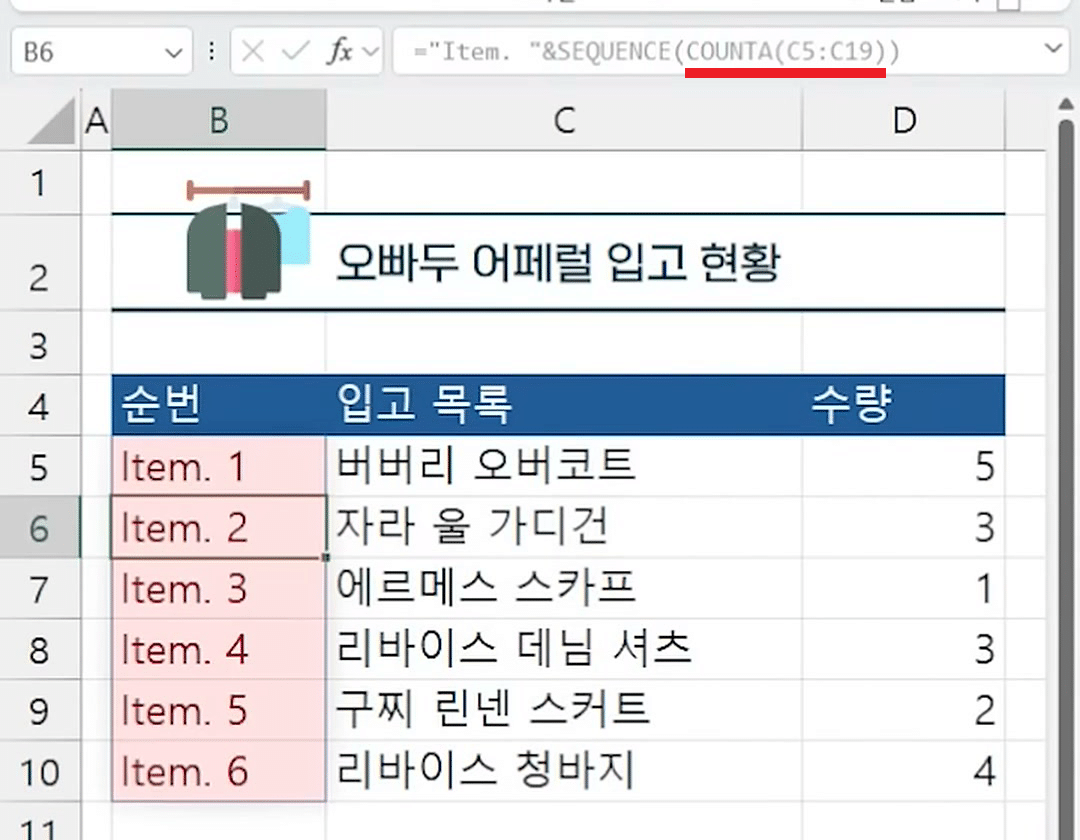Select row 6 header
Screen dimensions: 1080x840
[x=40, y=527]
